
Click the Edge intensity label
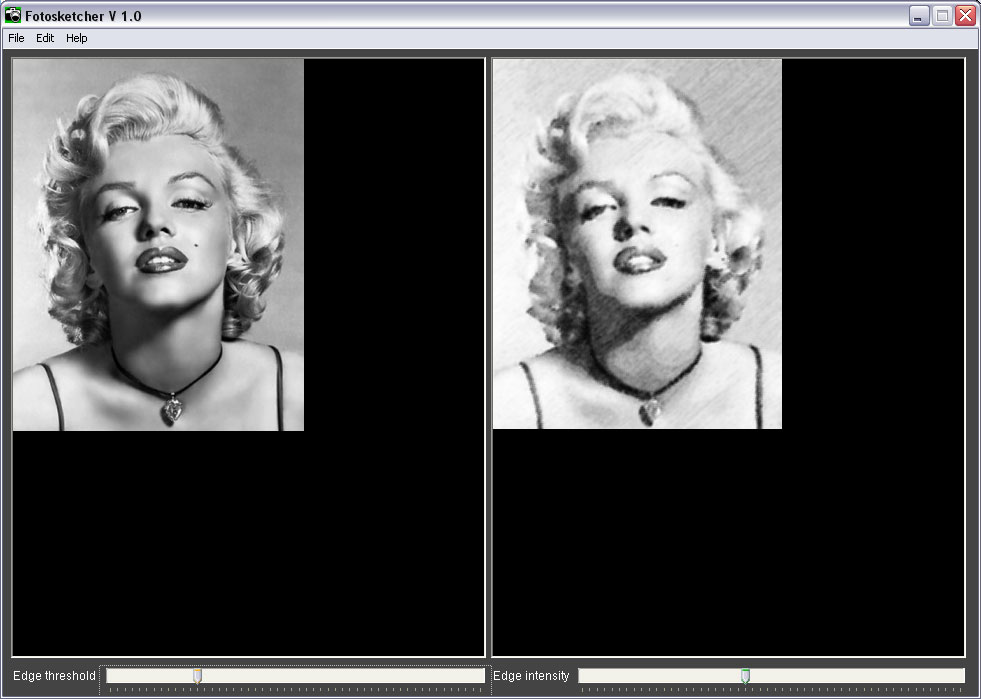(x=531, y=676)
